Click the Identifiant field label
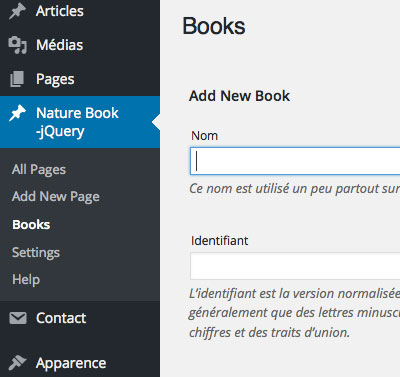The height and width of the screenshot is (377, 400). pos(219,240)
